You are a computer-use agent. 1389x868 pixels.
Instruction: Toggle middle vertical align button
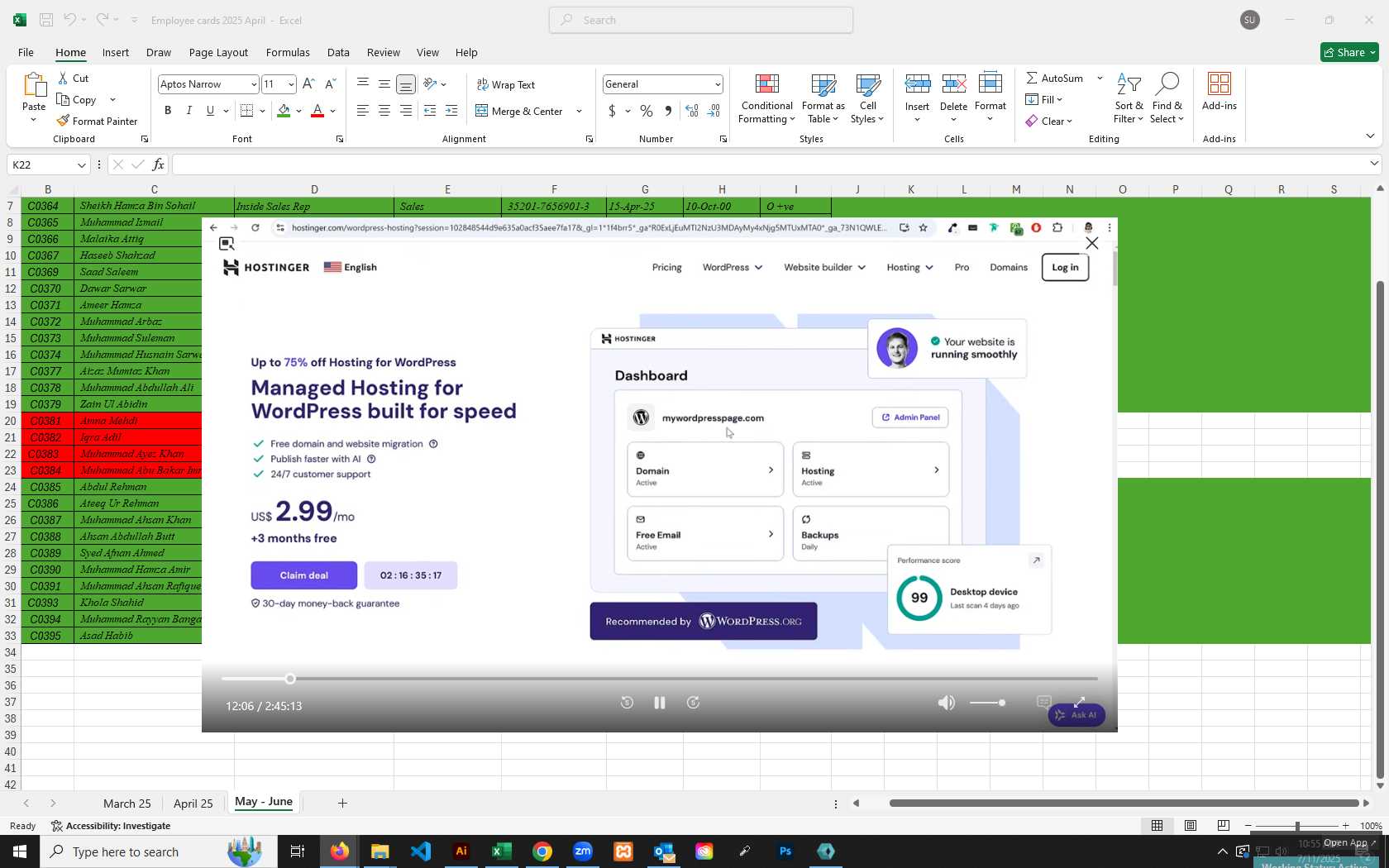pos(384,84)
